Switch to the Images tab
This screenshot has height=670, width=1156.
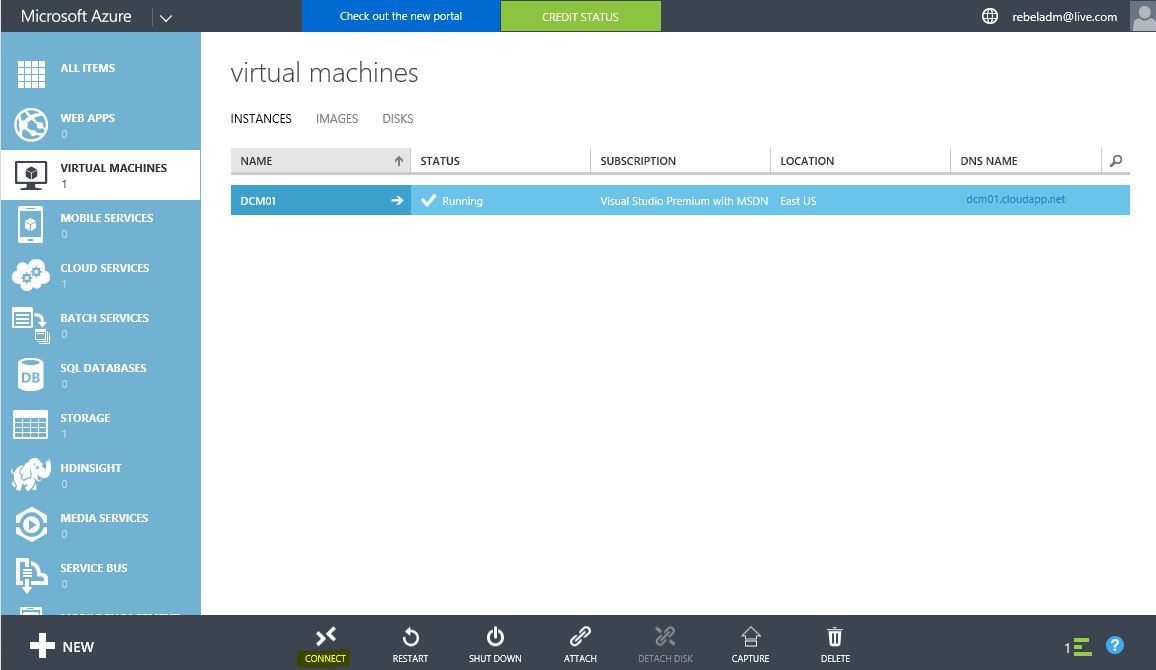(337, 119)
